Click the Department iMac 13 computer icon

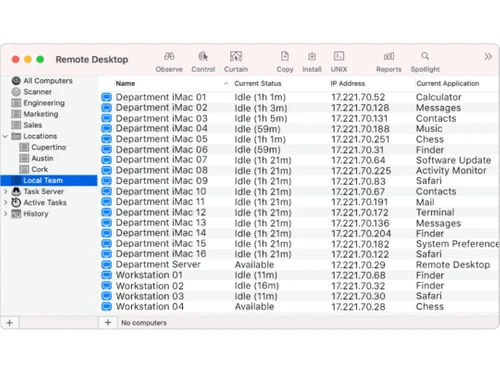coord(106,223)
